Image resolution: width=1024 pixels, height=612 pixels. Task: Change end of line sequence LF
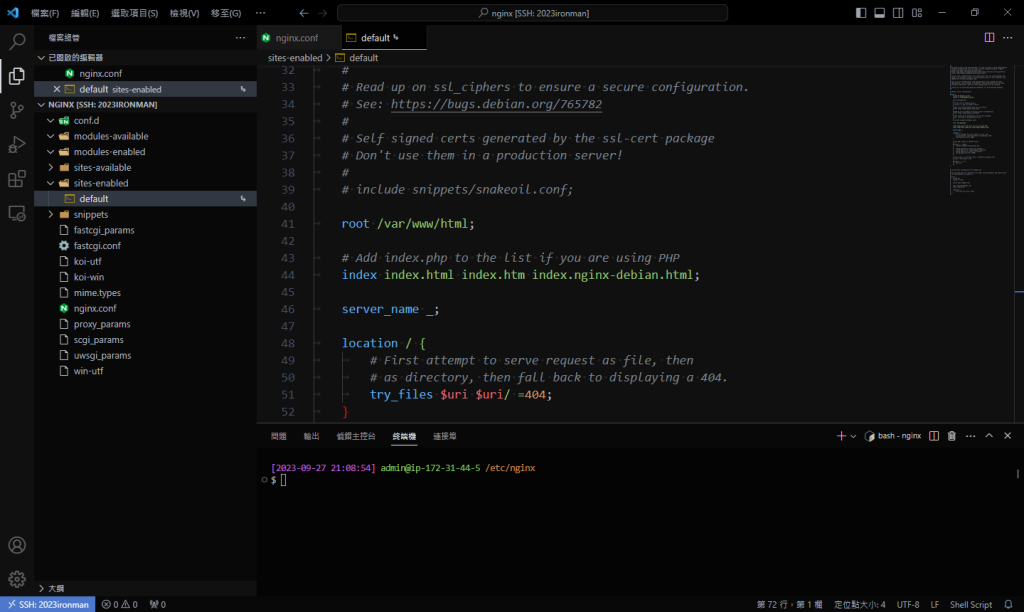pos(935,605)
